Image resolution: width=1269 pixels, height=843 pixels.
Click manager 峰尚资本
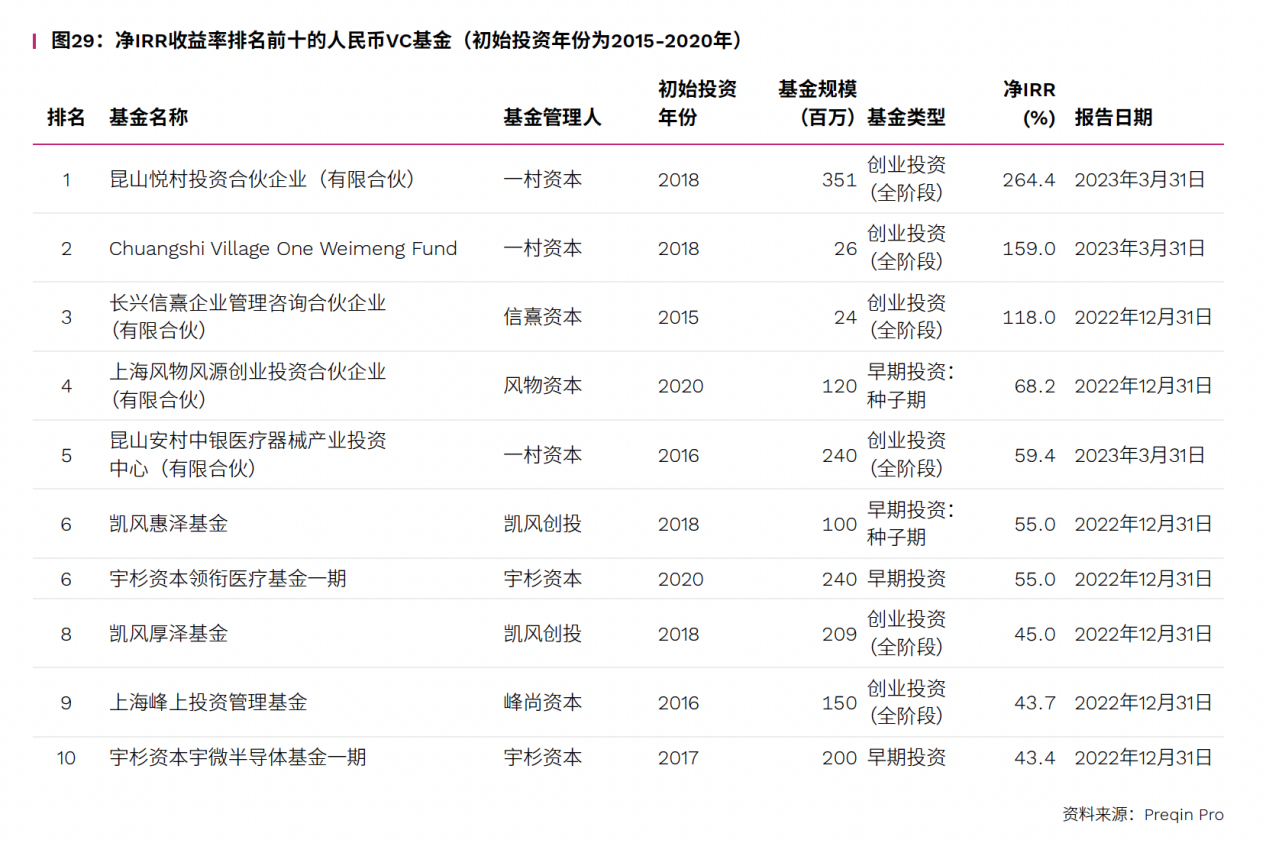coord(542,703)
